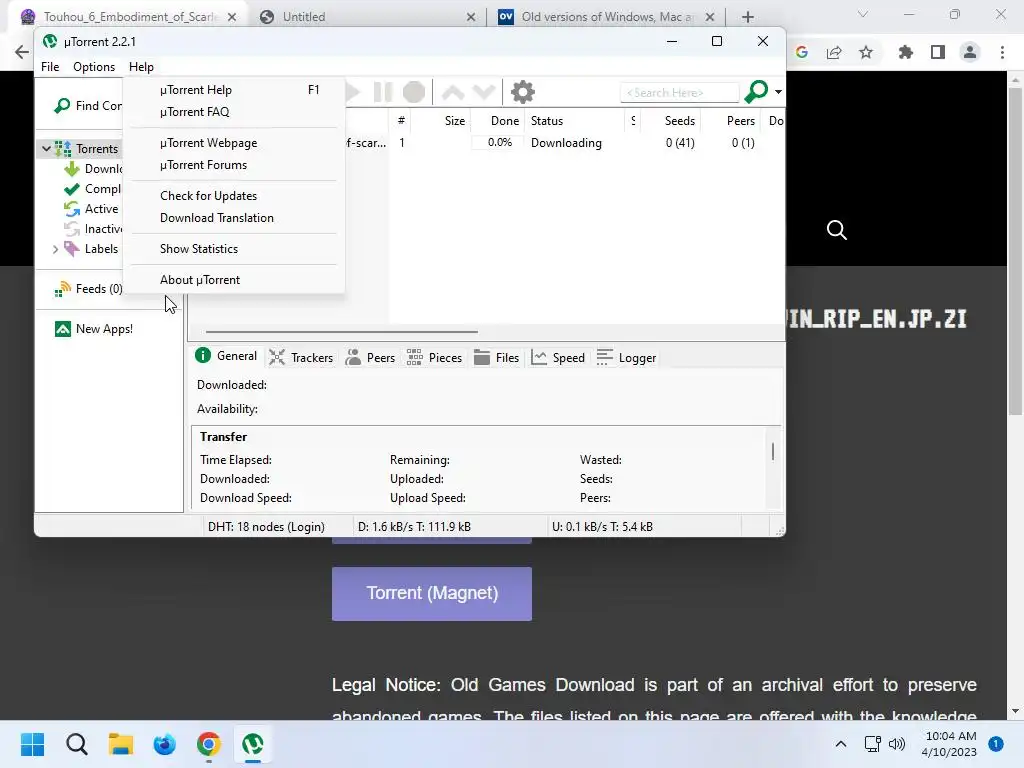This screenshot has width=1024, height=768.
Task: Click the Labels tag icon
Action: [x=71, y=249]
